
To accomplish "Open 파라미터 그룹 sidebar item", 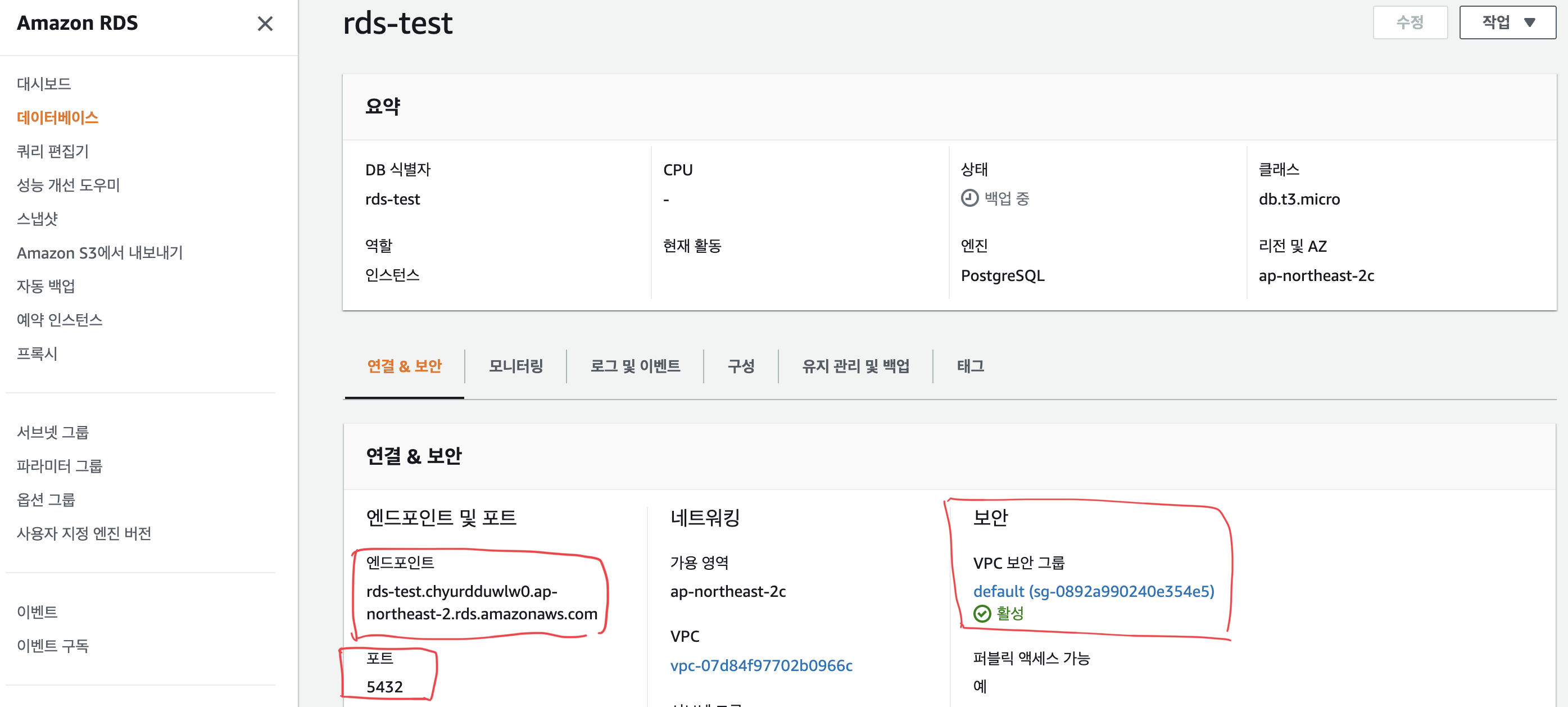I will tap(60, 465).
